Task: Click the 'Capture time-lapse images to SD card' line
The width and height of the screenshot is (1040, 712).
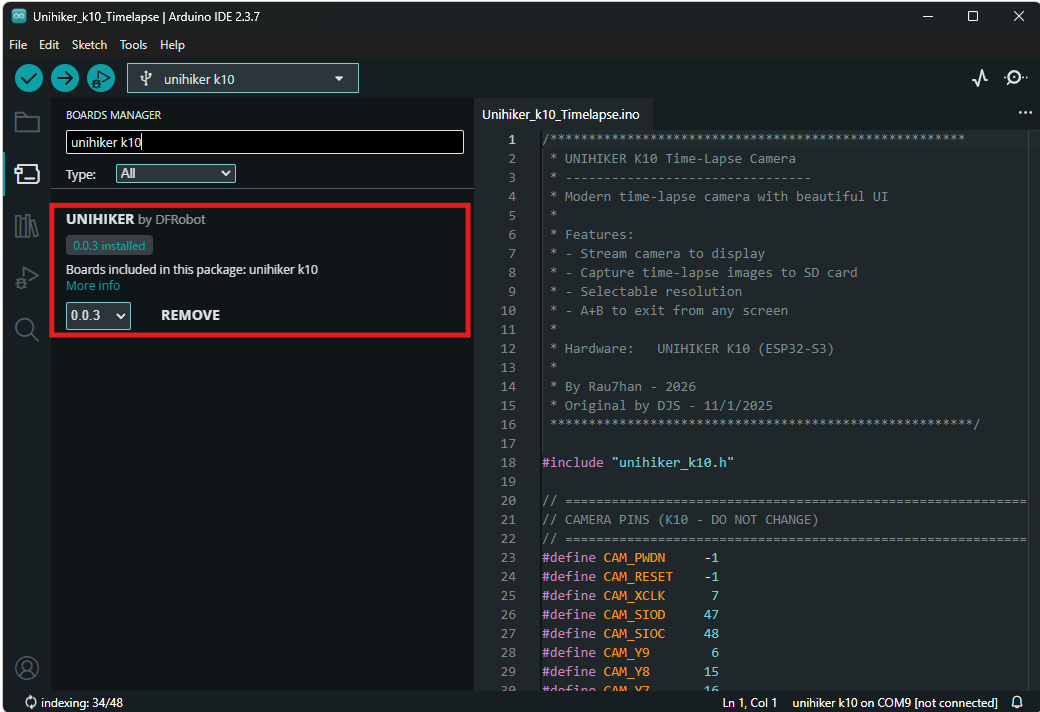Action: (x=704, y=272)
